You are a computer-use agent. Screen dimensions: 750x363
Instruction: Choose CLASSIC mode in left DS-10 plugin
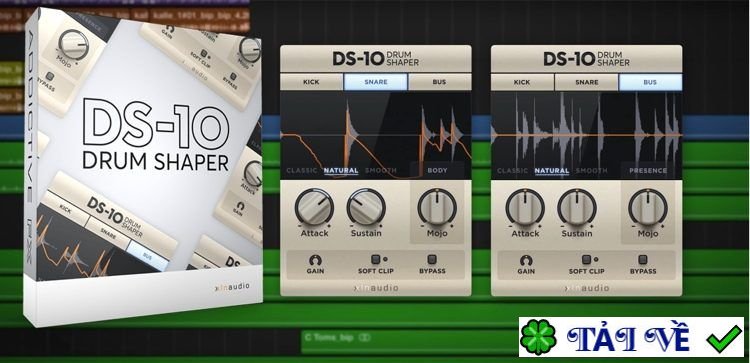coord(302,170)
